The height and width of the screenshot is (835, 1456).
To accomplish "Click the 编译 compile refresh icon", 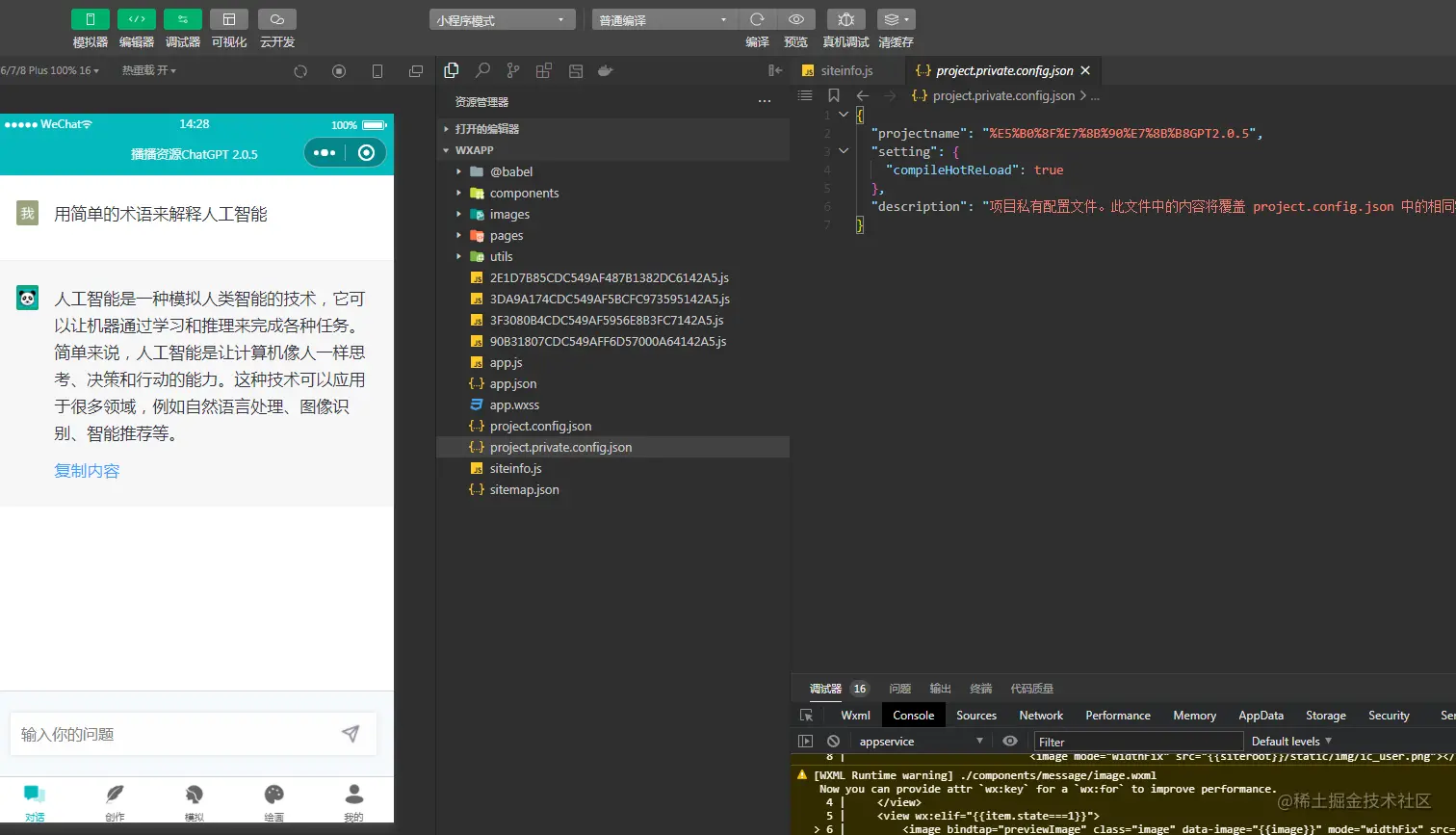I will click(x=757, y=19).
